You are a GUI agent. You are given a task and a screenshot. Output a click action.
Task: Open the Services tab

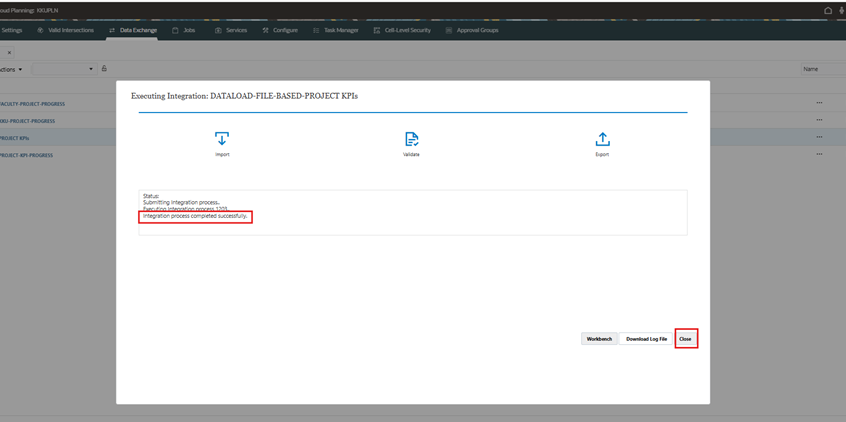(231, 30)
